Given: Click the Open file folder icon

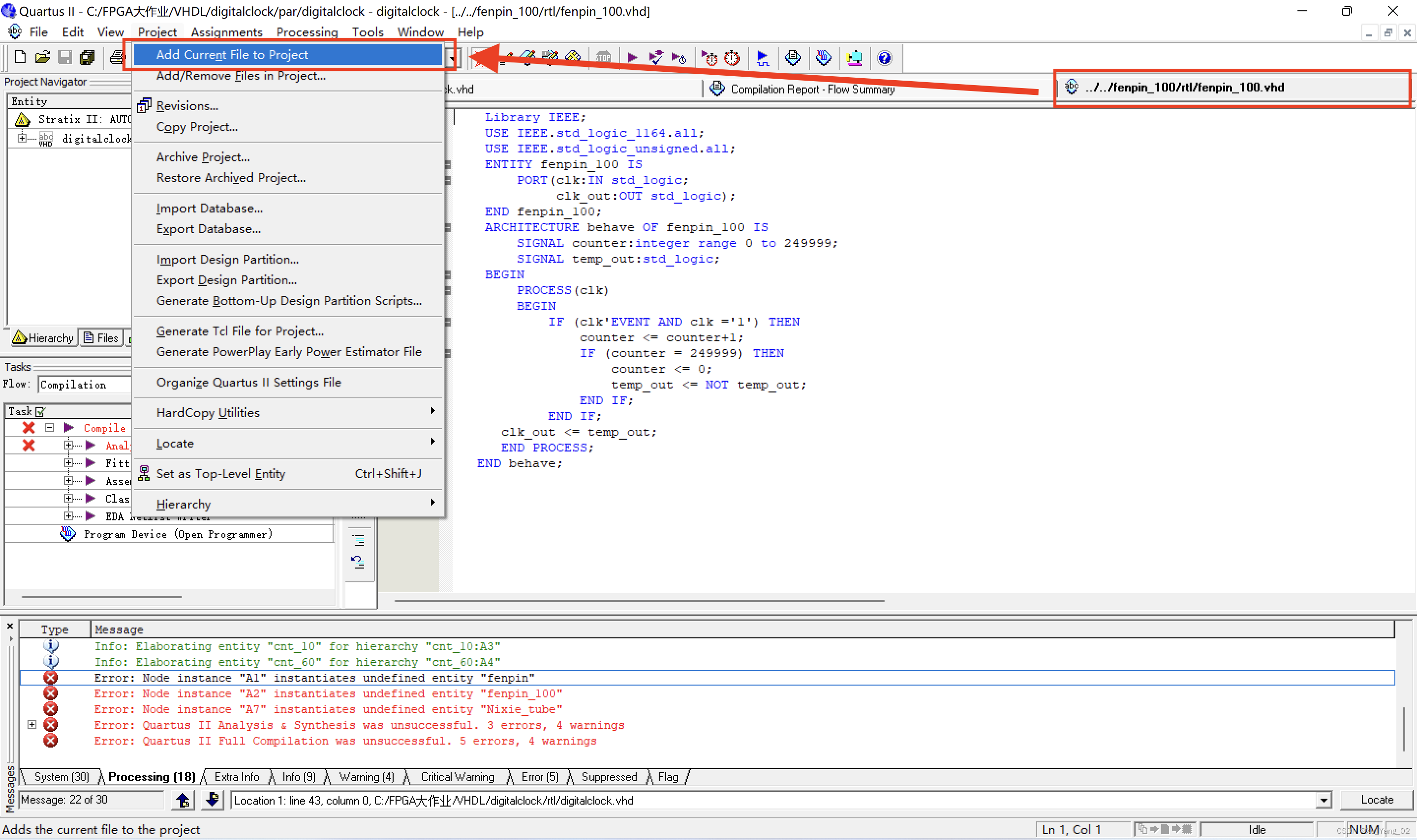Looking at the screenshot, I should (x=42, y=57).
